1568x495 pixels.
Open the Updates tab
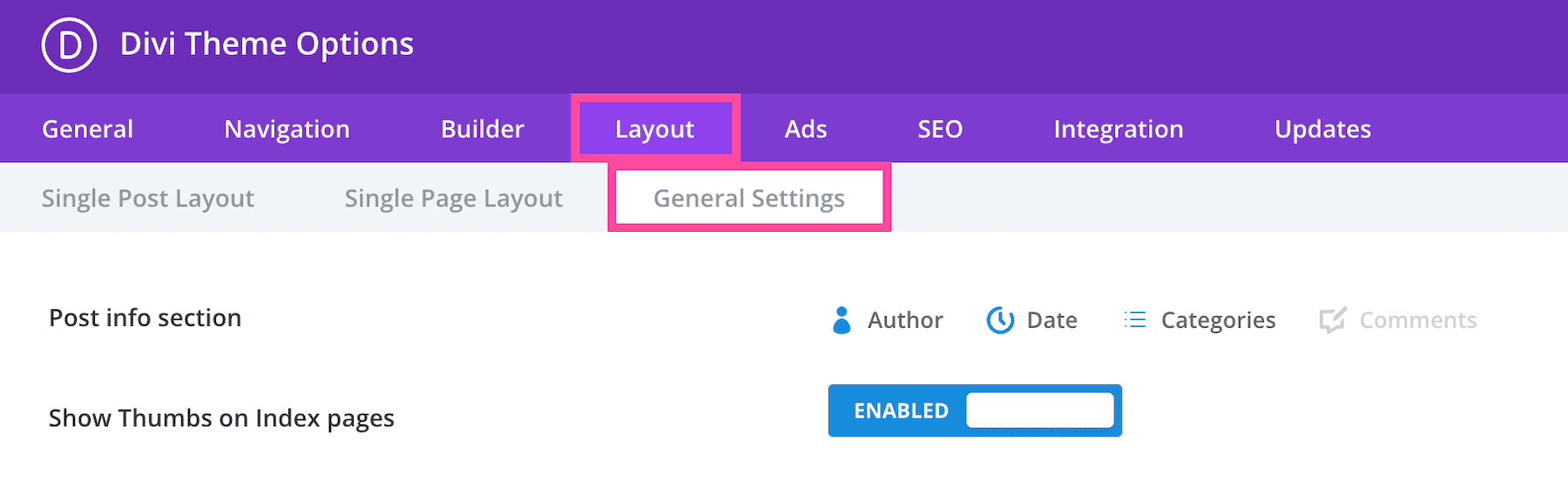(x=1322, y=129)
